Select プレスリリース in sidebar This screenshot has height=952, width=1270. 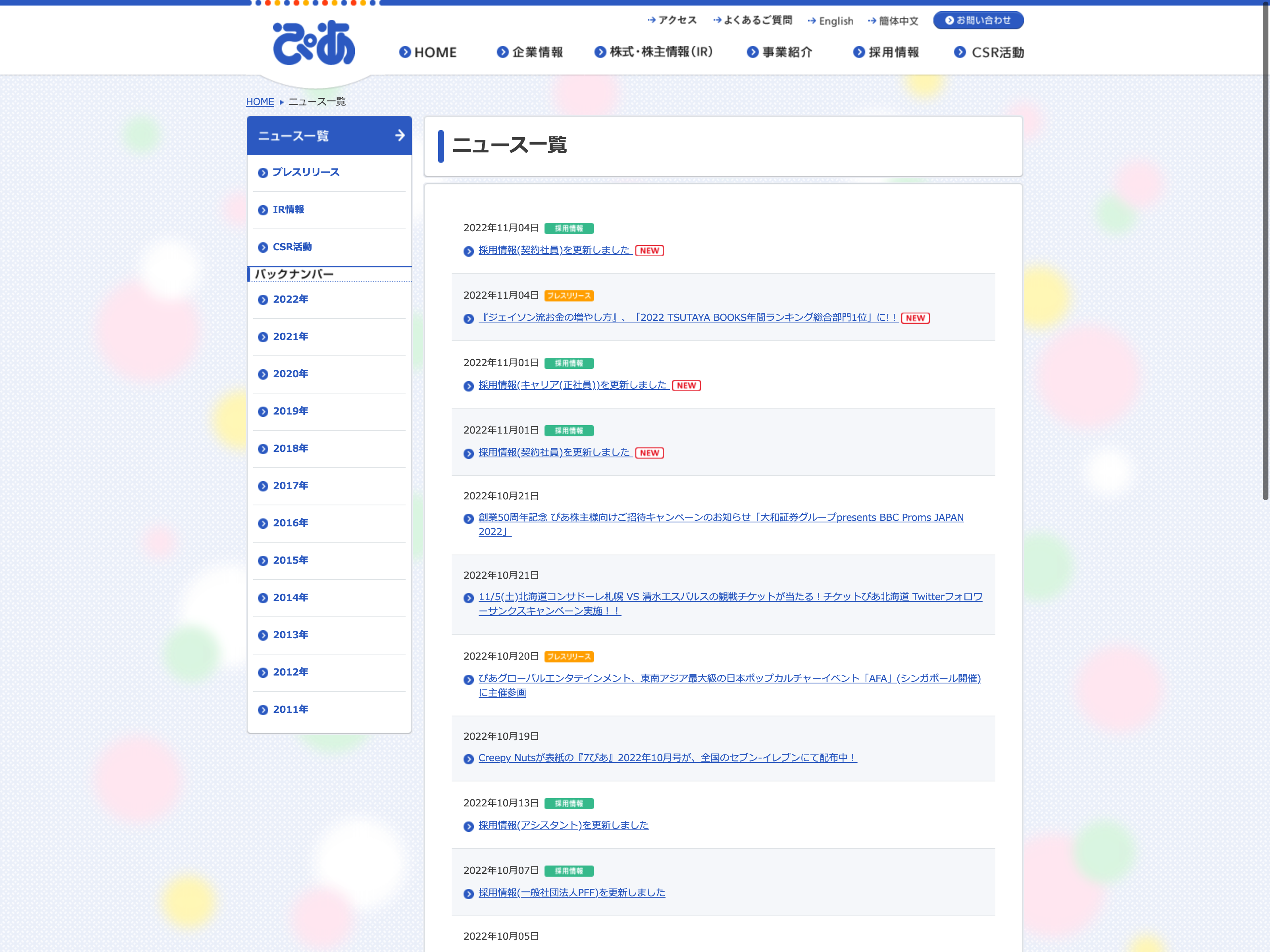click(306, 172)
